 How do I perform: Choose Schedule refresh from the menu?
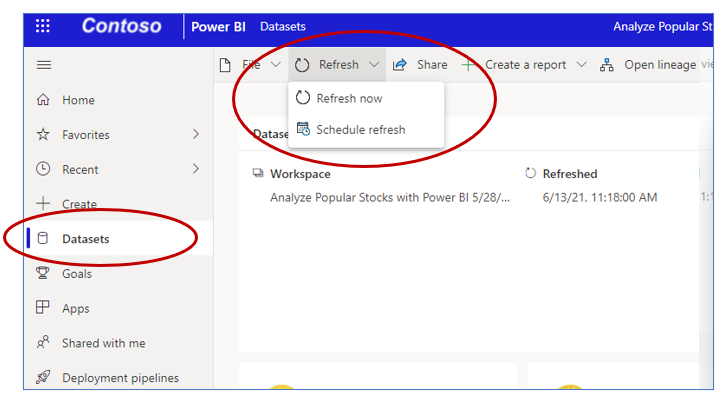point(366,129)
